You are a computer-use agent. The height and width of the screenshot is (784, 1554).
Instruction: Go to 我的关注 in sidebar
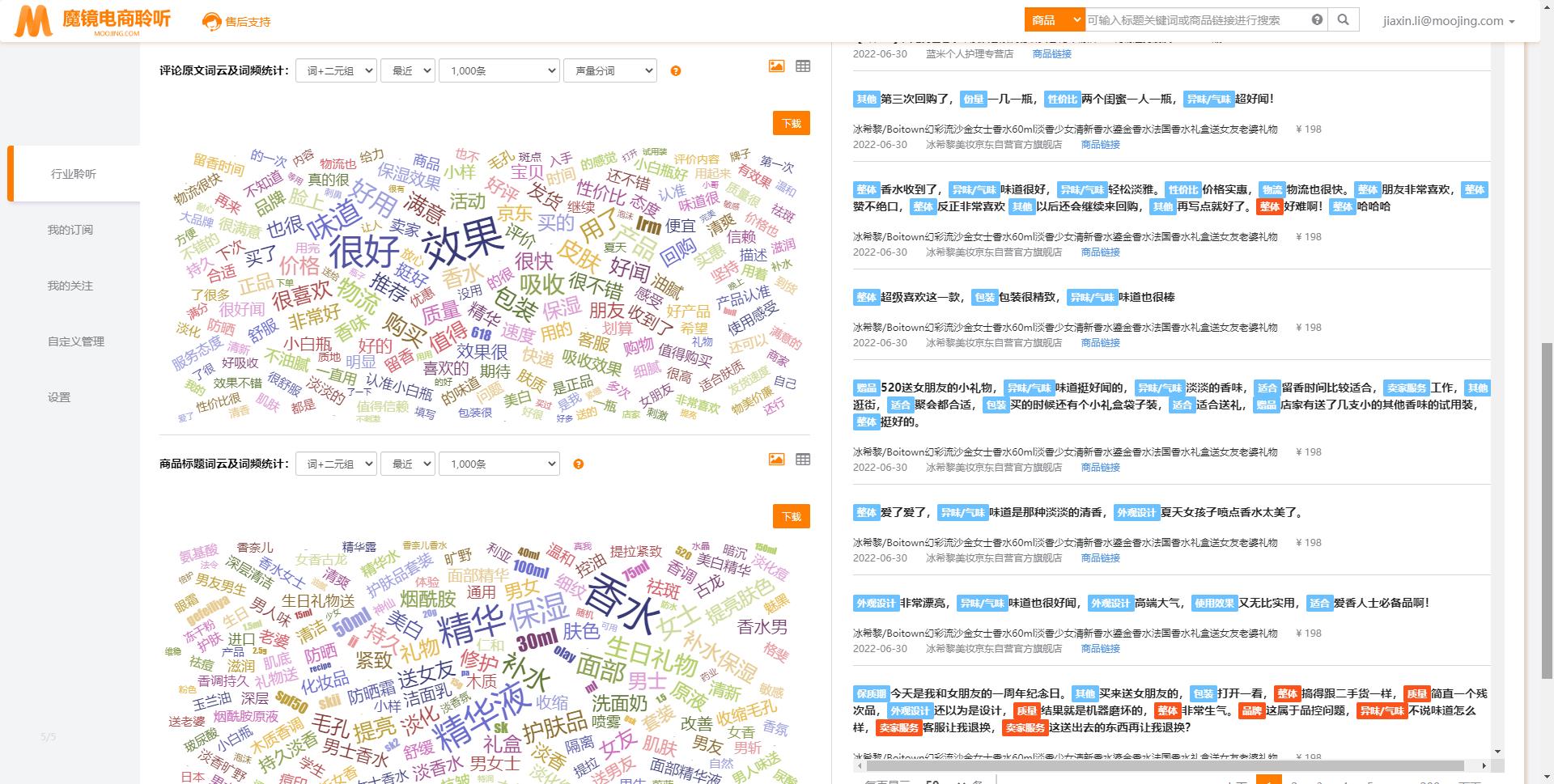[x=70, y=286]
